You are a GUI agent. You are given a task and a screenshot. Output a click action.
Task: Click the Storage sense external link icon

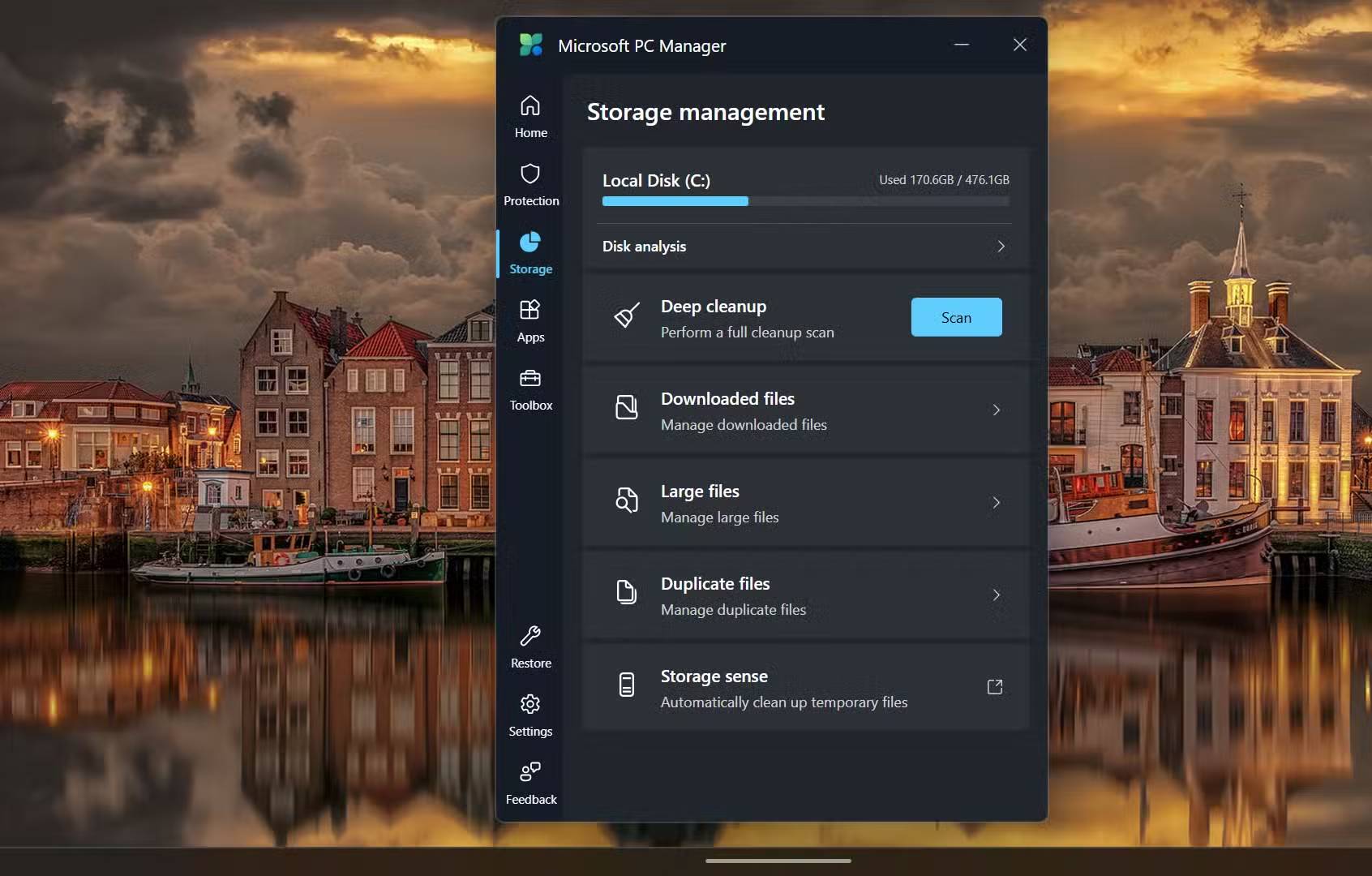pyautogui.click(x=995, y=687)
